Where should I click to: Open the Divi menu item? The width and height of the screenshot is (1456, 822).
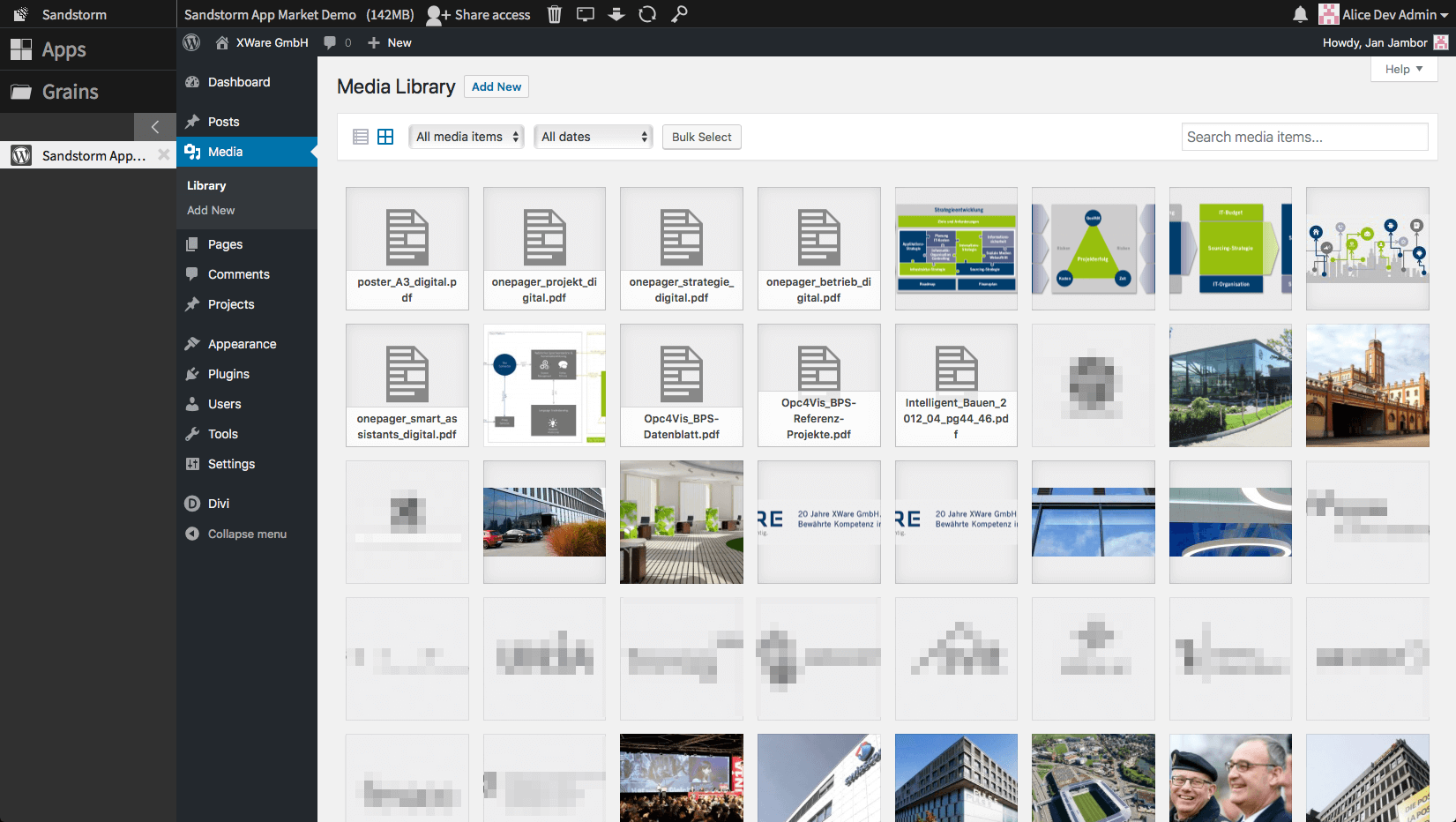[x=247, y=504]
